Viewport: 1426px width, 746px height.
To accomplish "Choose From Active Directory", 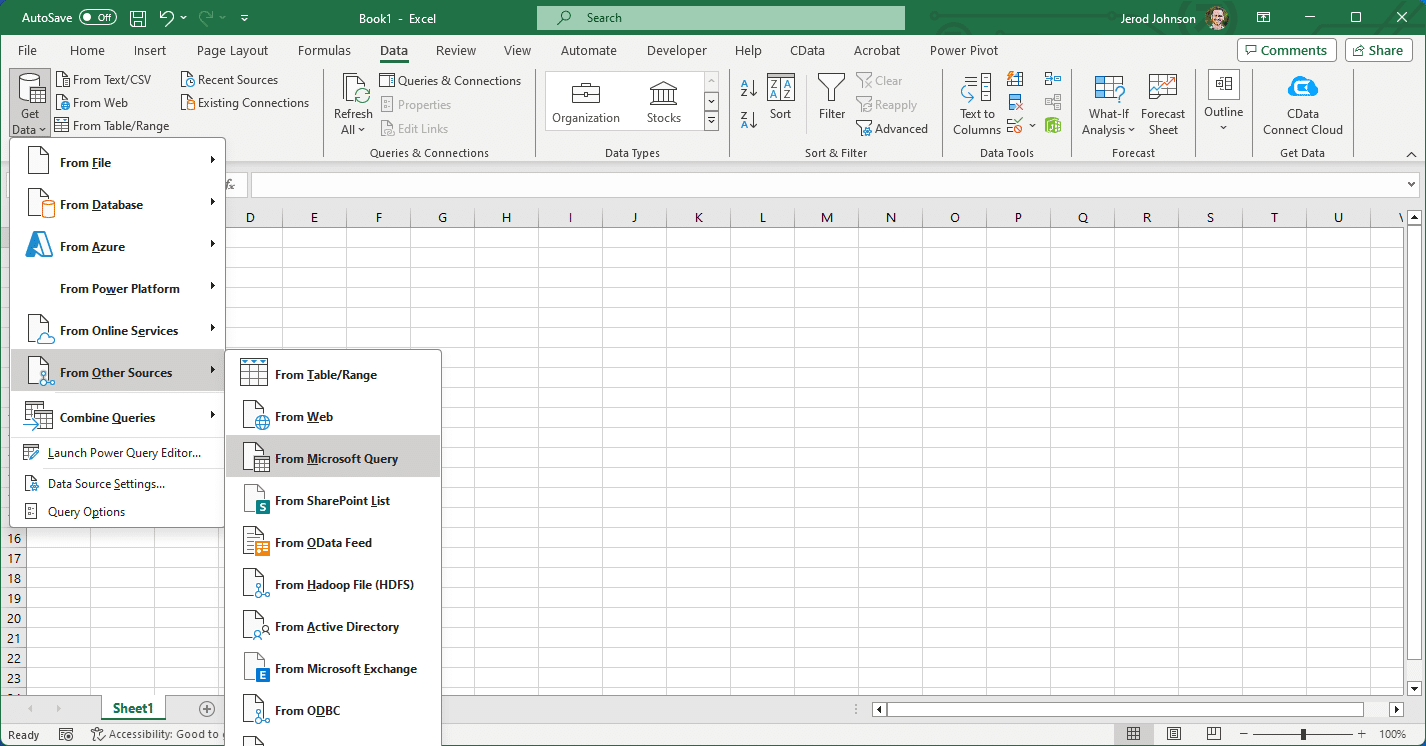I will tap(333, 626).
